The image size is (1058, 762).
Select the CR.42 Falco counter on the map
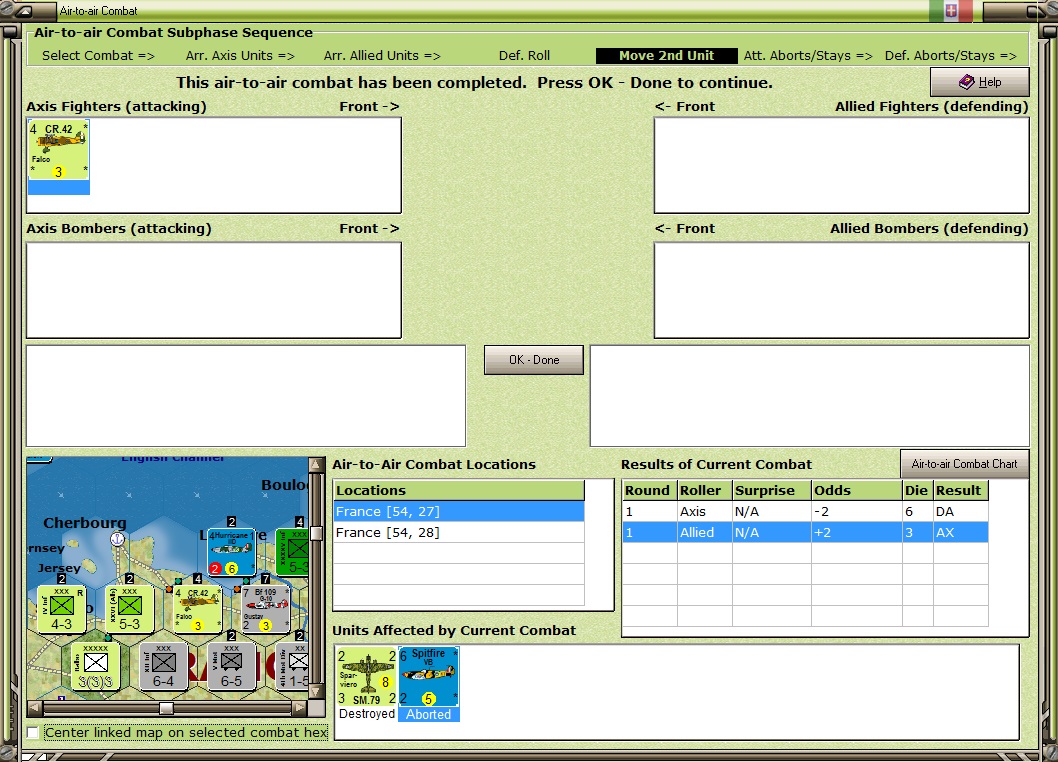coord(198,609)
